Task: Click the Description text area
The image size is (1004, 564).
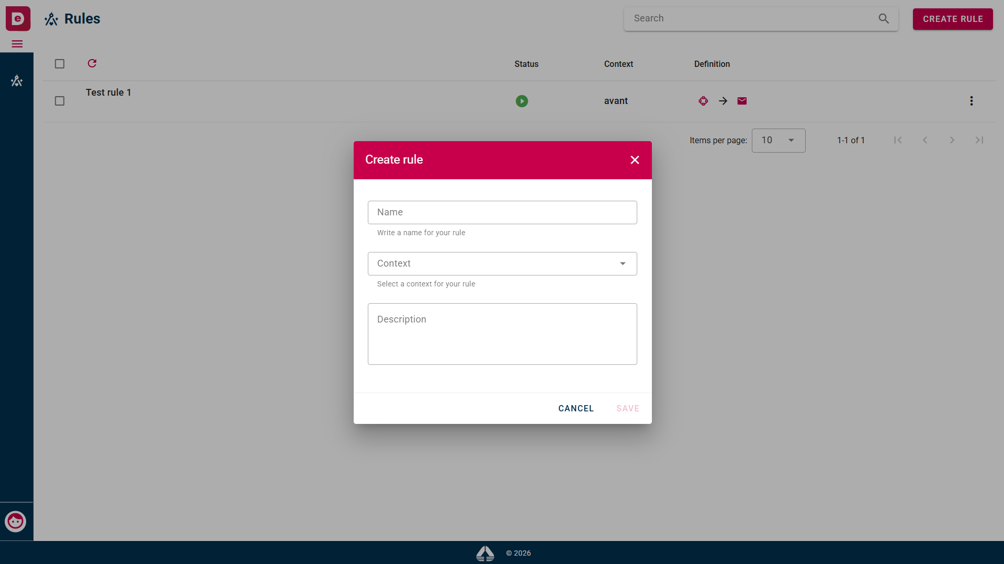Action: [502, 334]
